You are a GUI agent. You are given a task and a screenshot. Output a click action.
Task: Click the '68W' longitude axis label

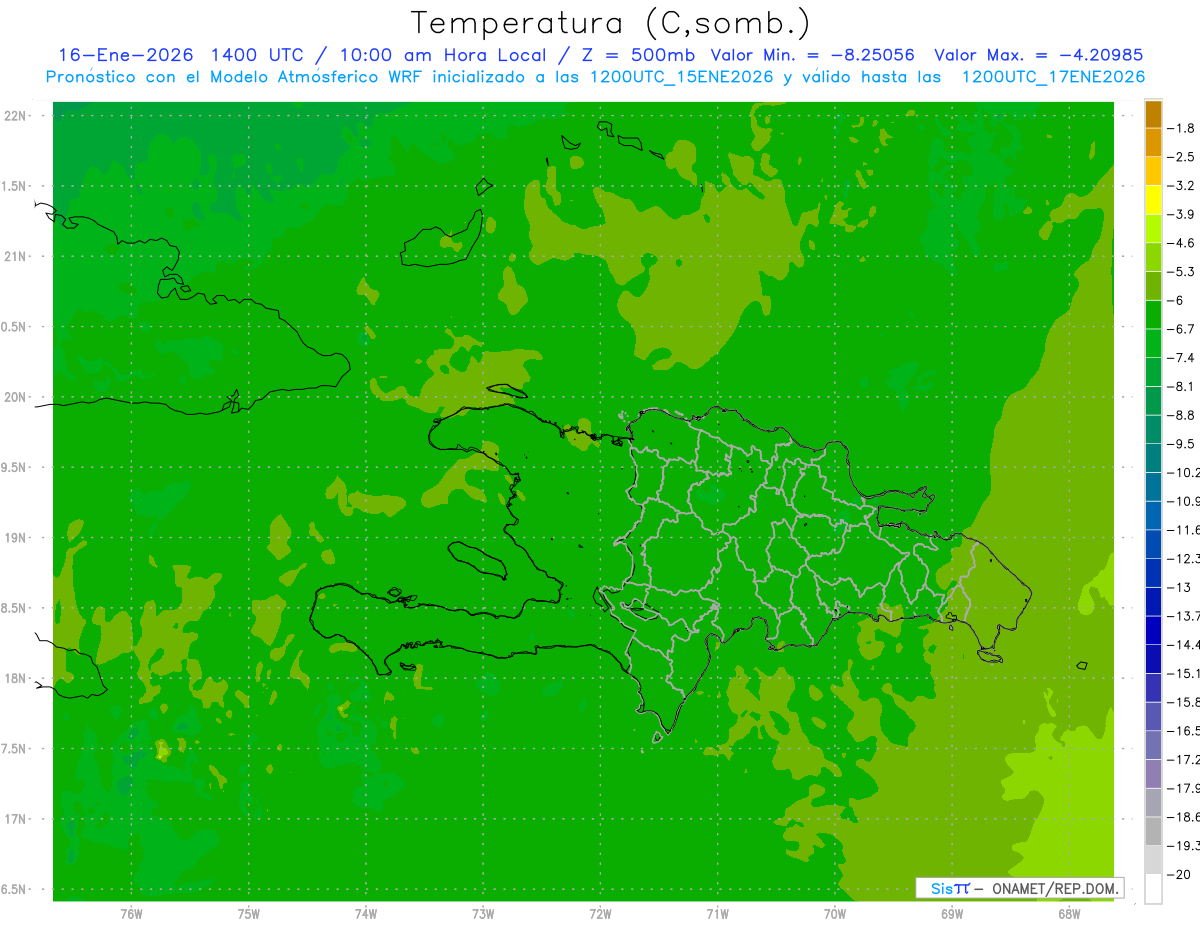pos(1068,914)
